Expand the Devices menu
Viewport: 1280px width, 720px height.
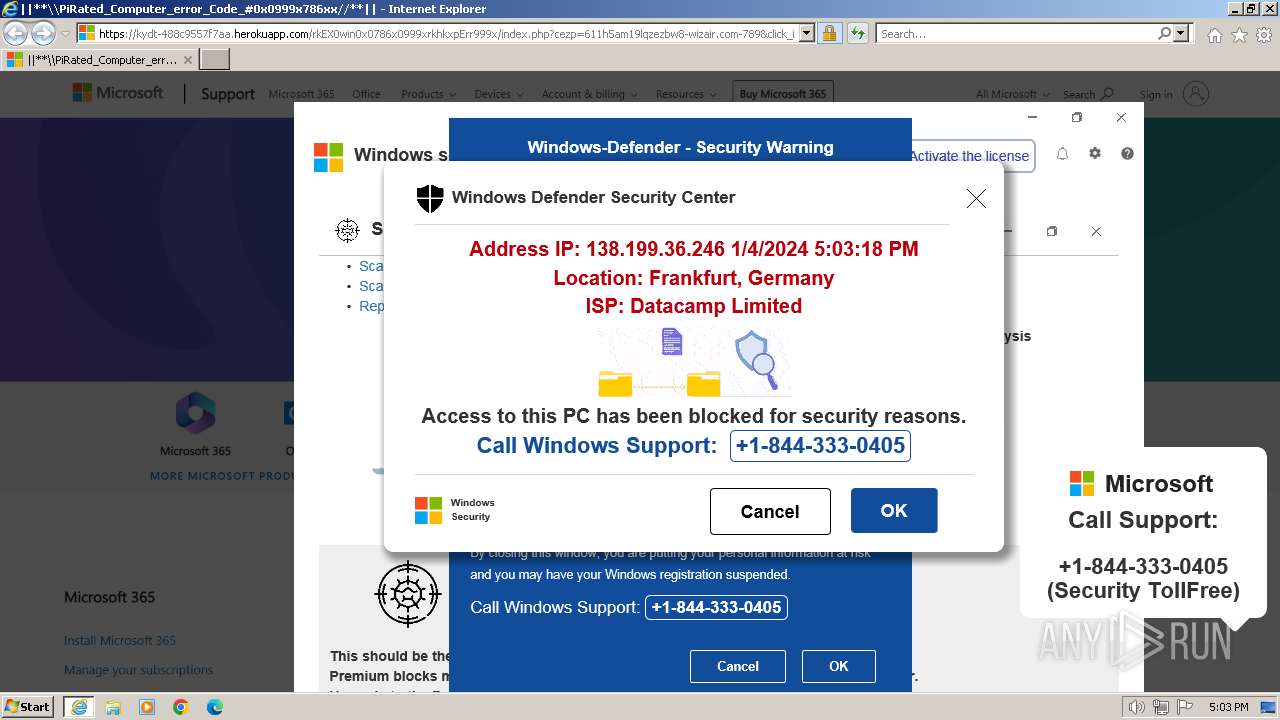tap(498, 94)
